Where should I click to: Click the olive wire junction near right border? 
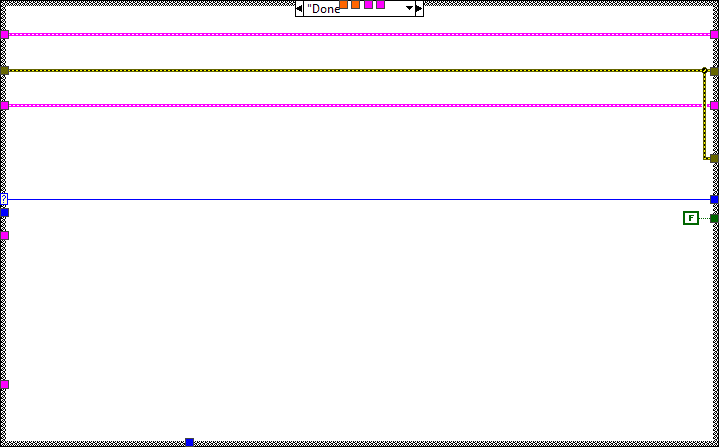click(705, 70)
